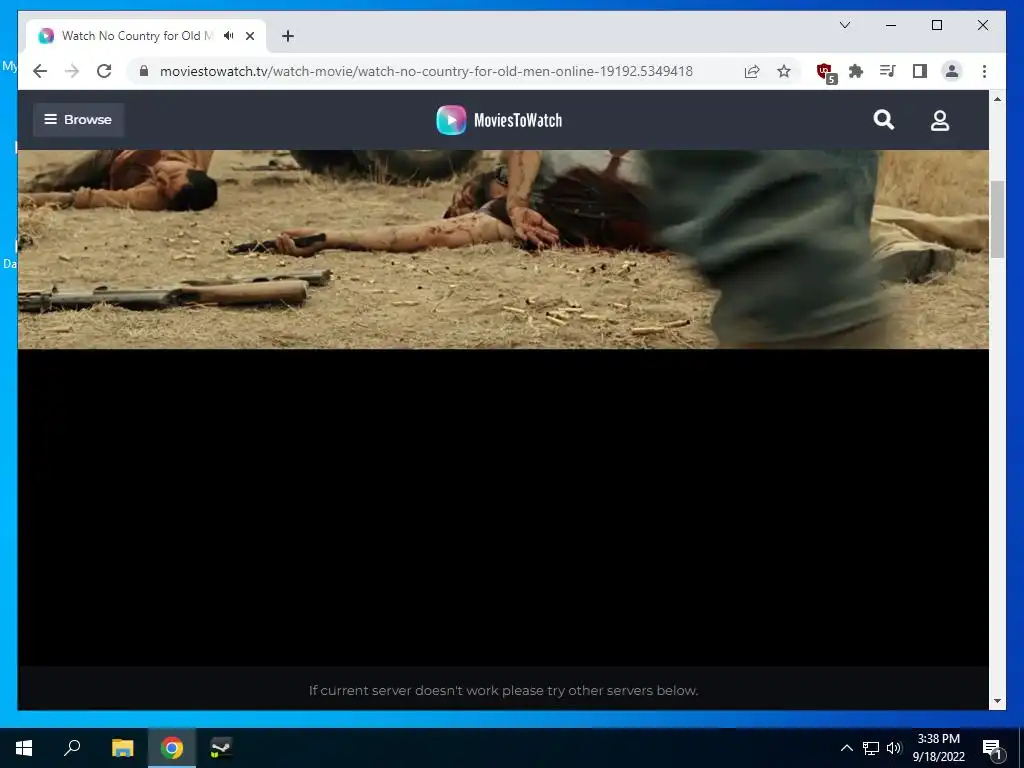1024x768 pixels.
Task: Reload the page with refresh icon
Action: click(x=104, y=71)
